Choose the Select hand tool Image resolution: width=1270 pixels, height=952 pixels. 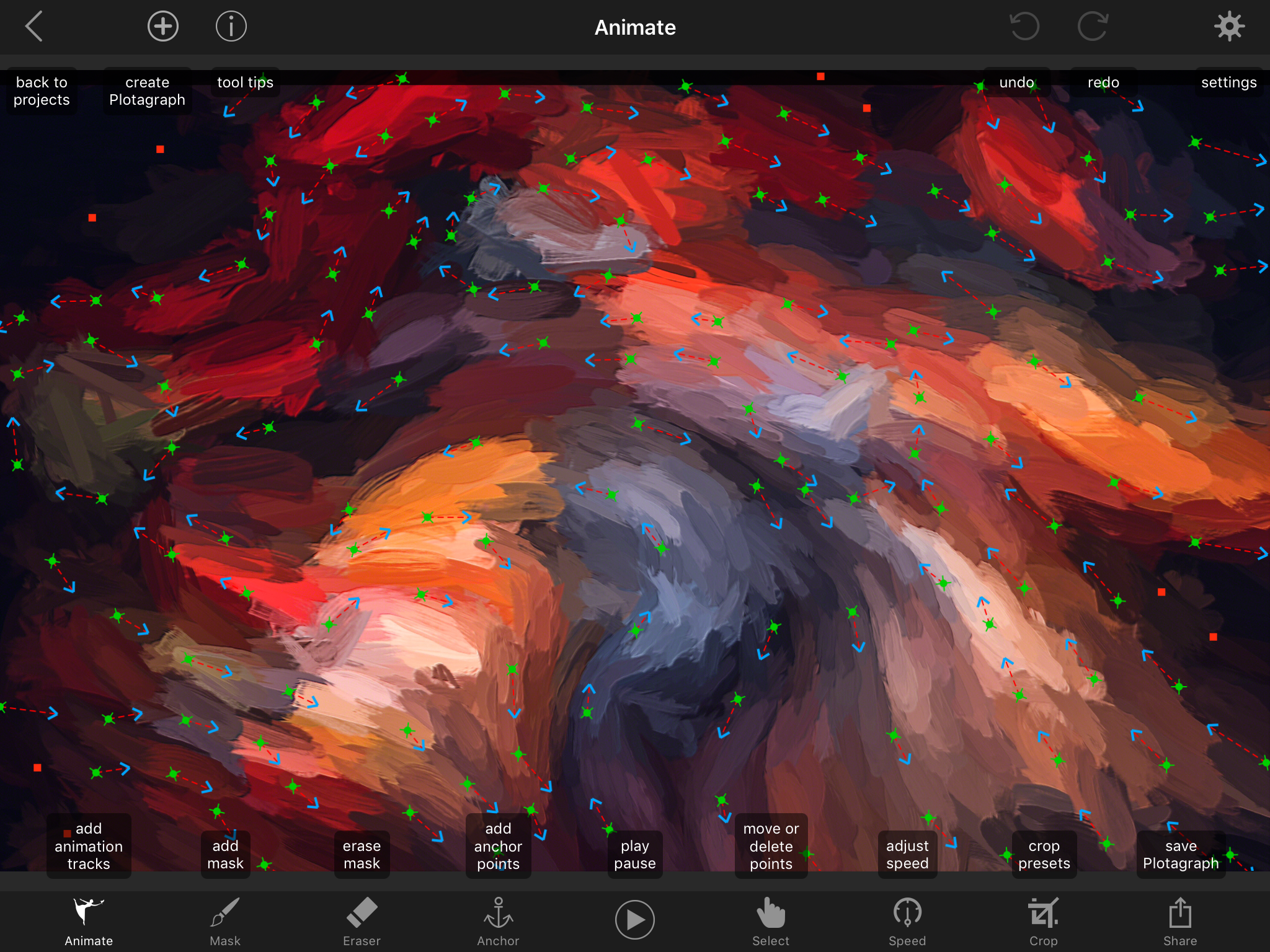click(x=771, y=922)
